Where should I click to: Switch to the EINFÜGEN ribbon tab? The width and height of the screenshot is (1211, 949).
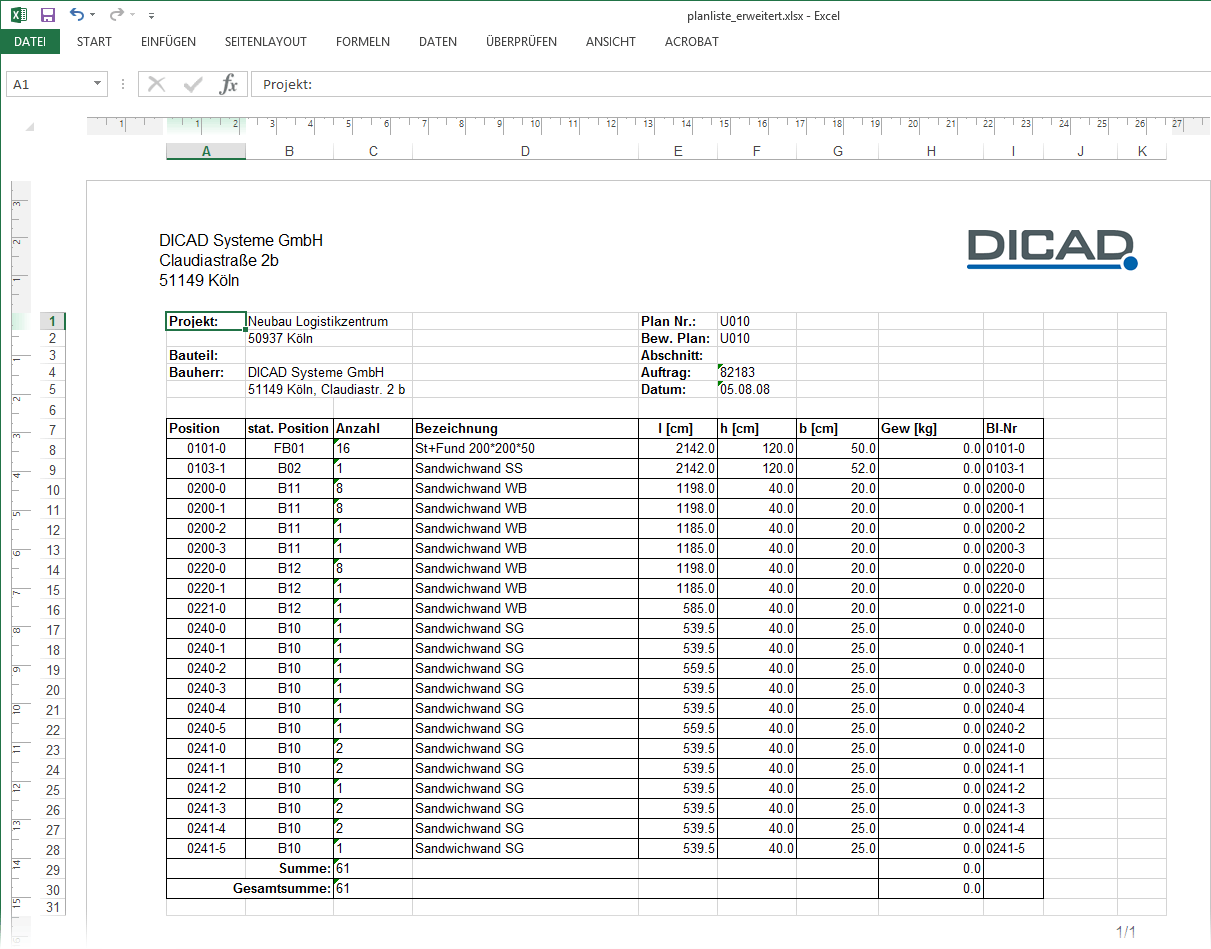(168, 42)
